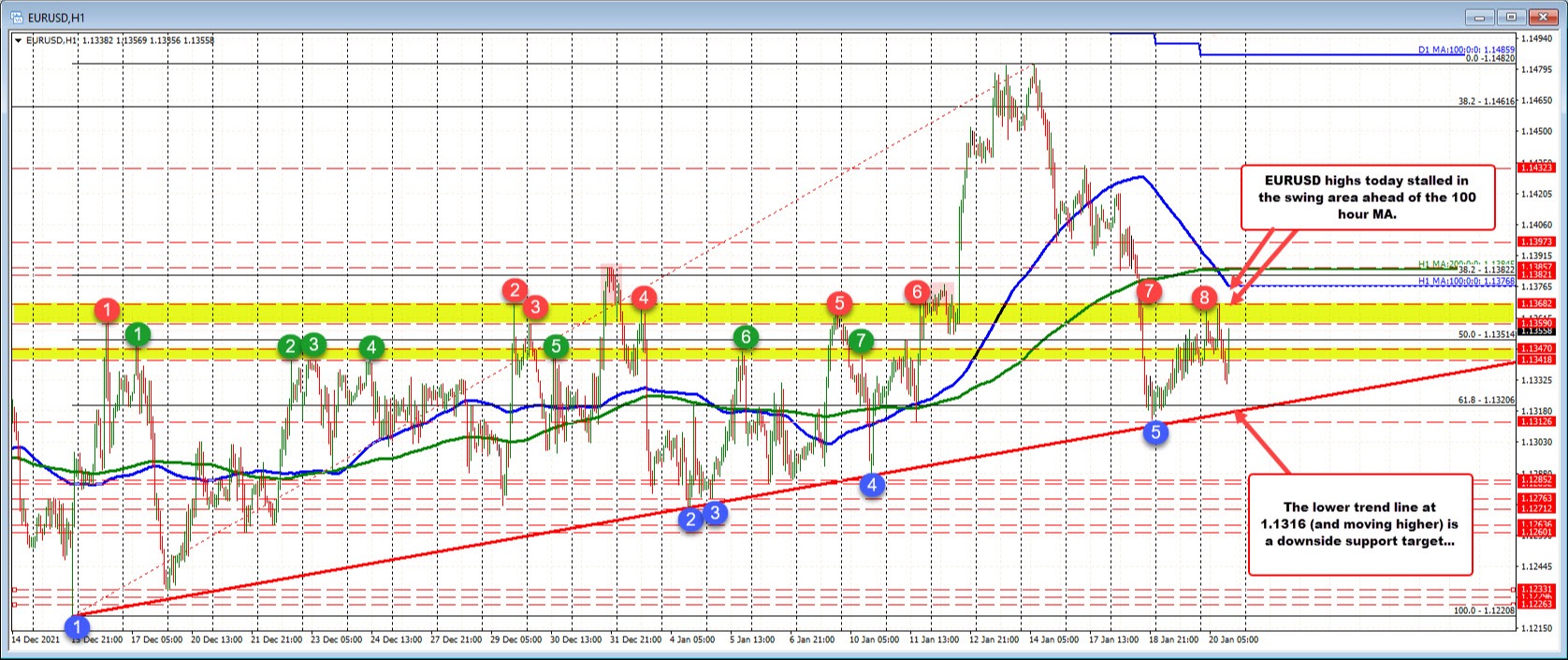Click the red price tag 1.13973

point(1538,242)
